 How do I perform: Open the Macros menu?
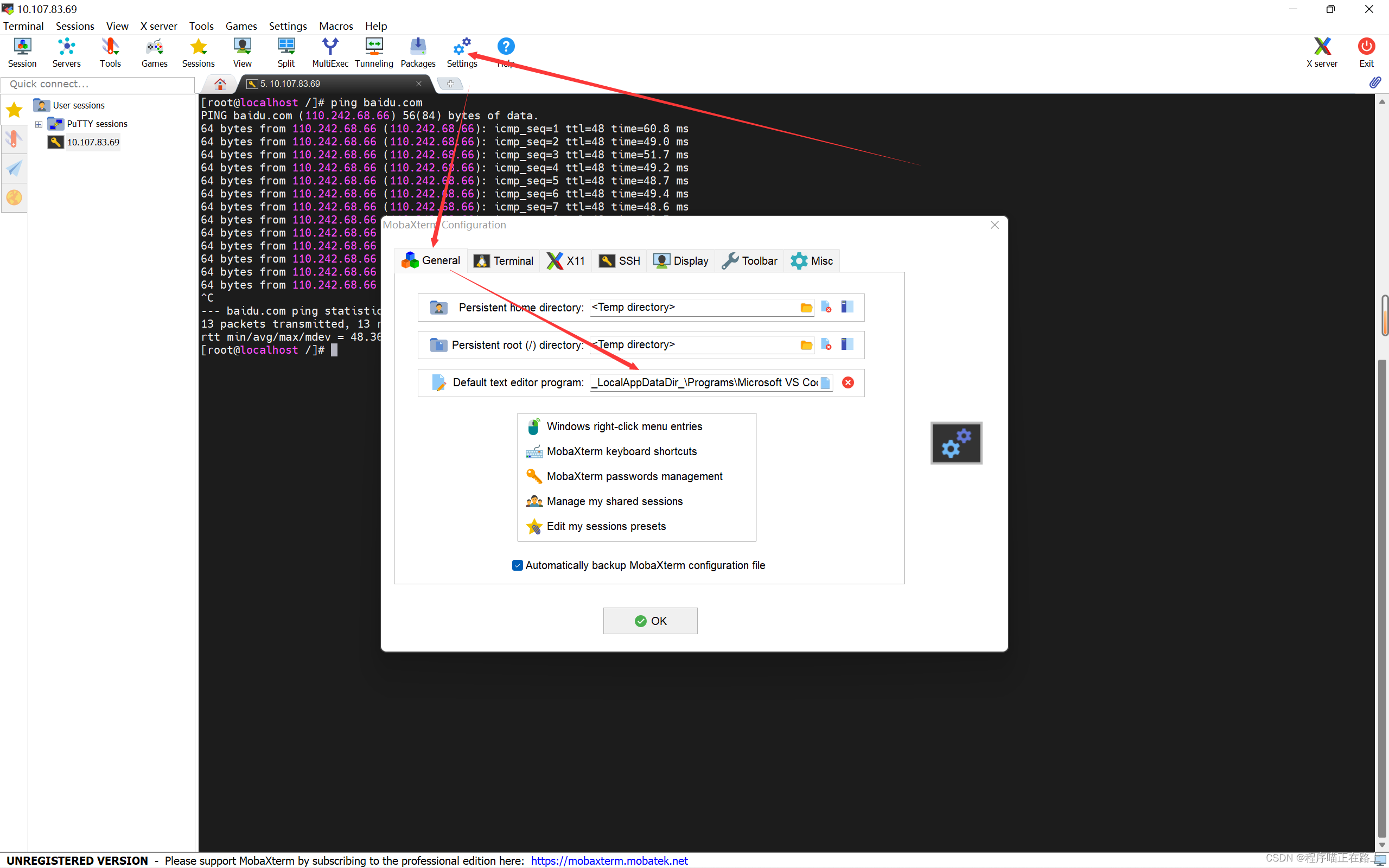point(336,26)
